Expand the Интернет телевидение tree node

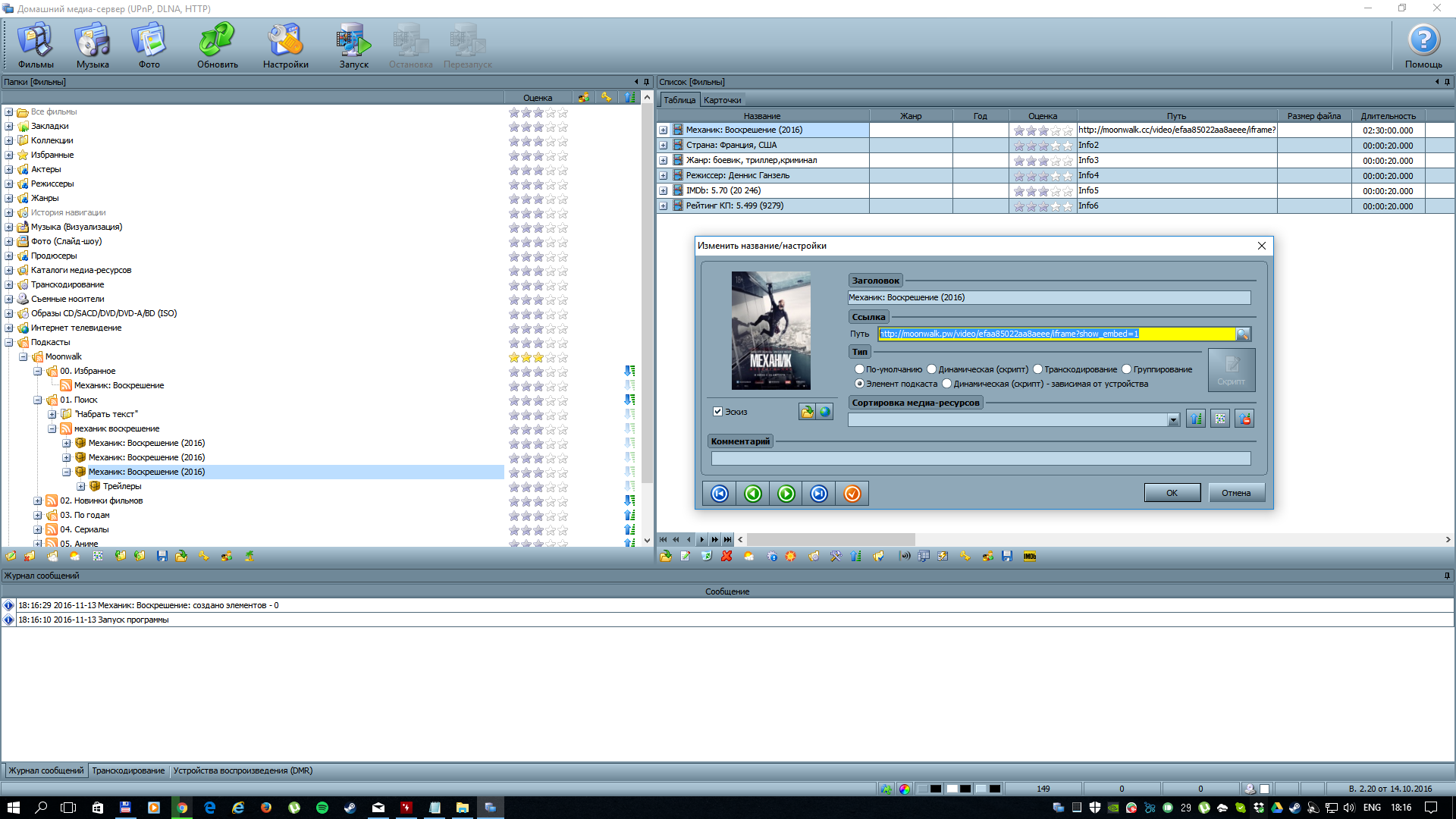point(9,328)
